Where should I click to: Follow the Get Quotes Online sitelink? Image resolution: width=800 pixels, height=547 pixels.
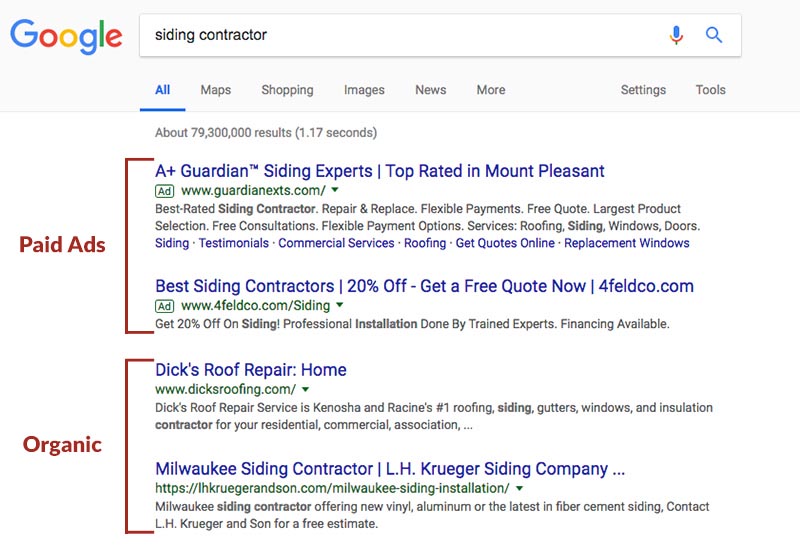pyautogui.click(x=505, y=243)
